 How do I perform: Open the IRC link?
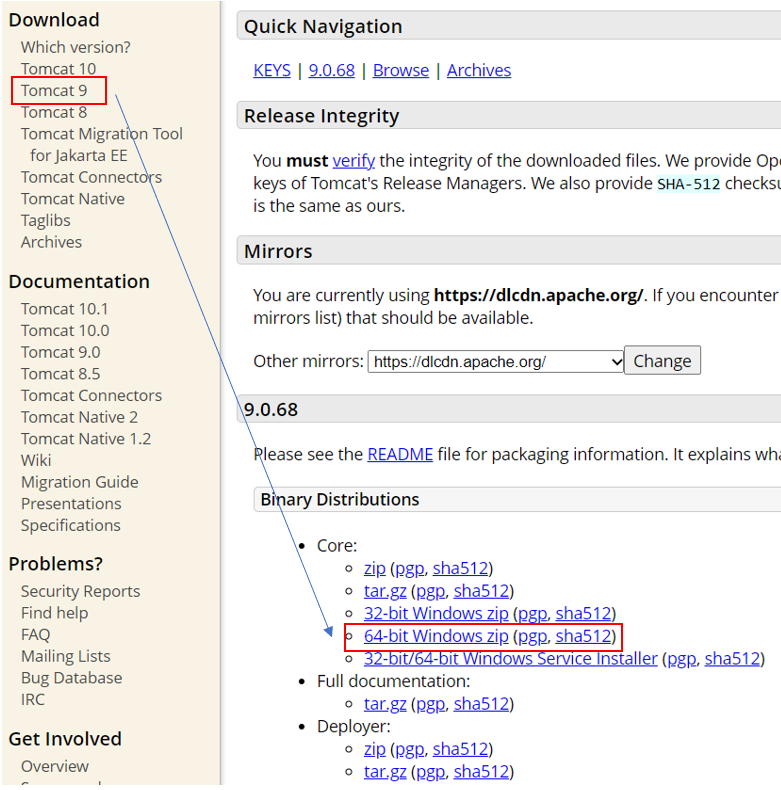(x=33, y=700)
